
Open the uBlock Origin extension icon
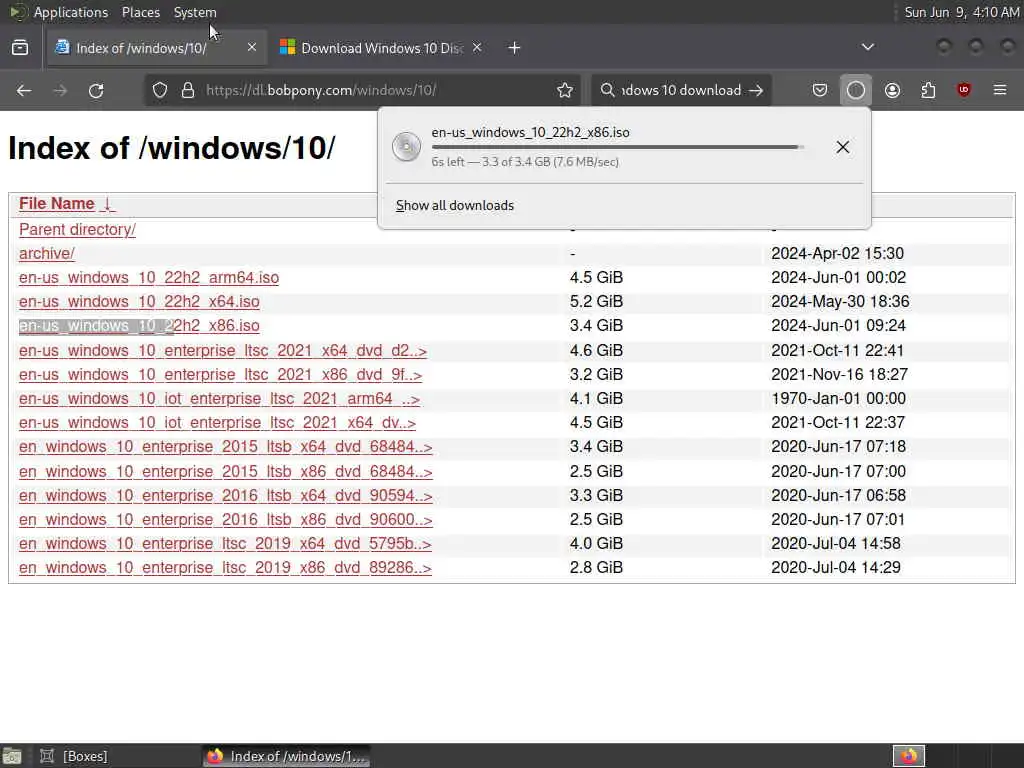pyautogui.click(x=964, y=90)
